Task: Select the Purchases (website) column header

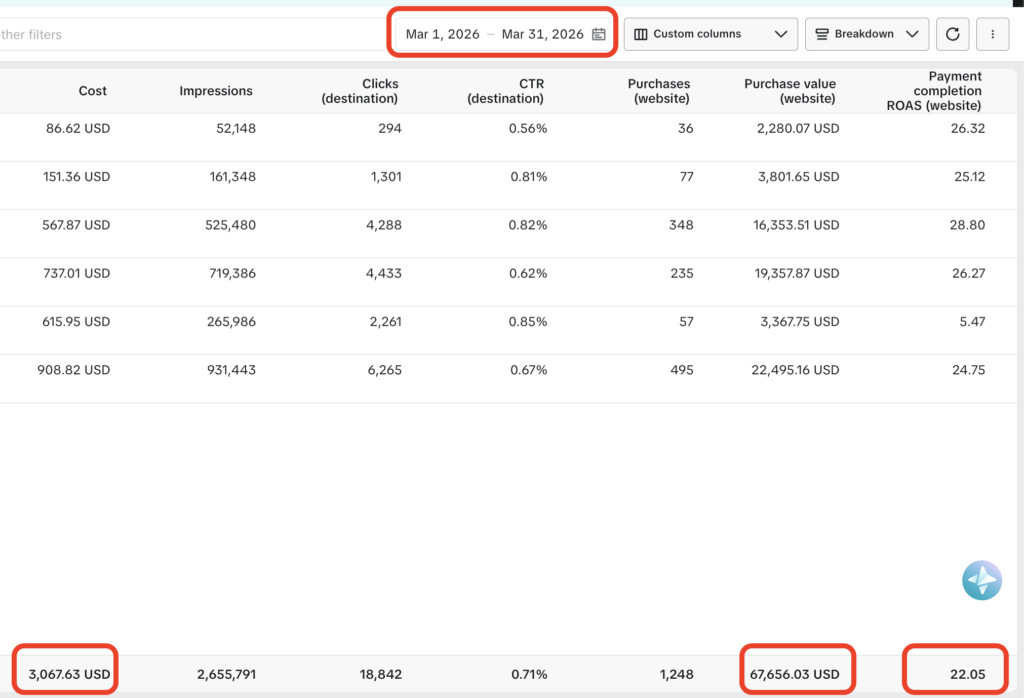Action: [660, 91]
